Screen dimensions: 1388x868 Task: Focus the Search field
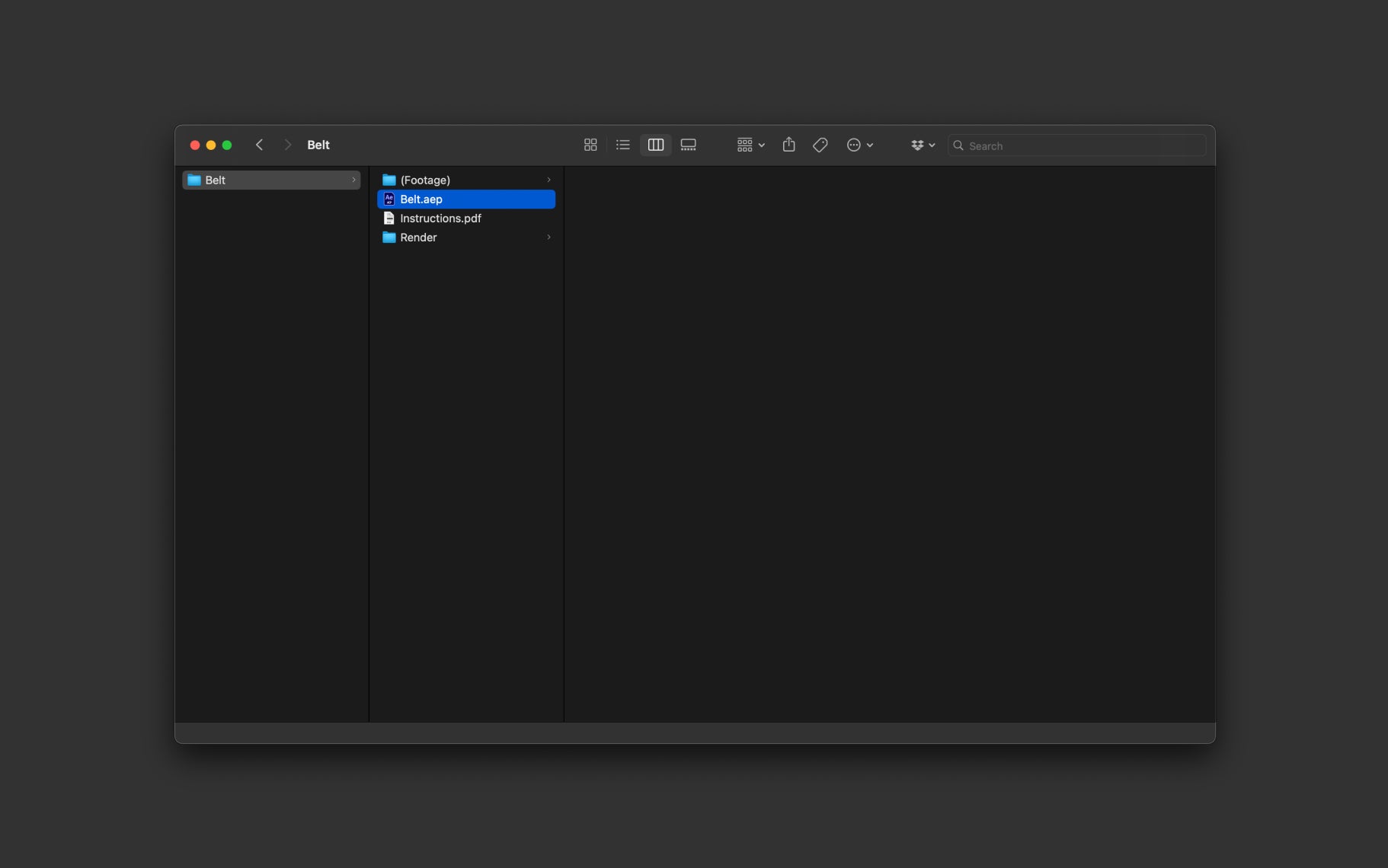(x=1076, y=145)
